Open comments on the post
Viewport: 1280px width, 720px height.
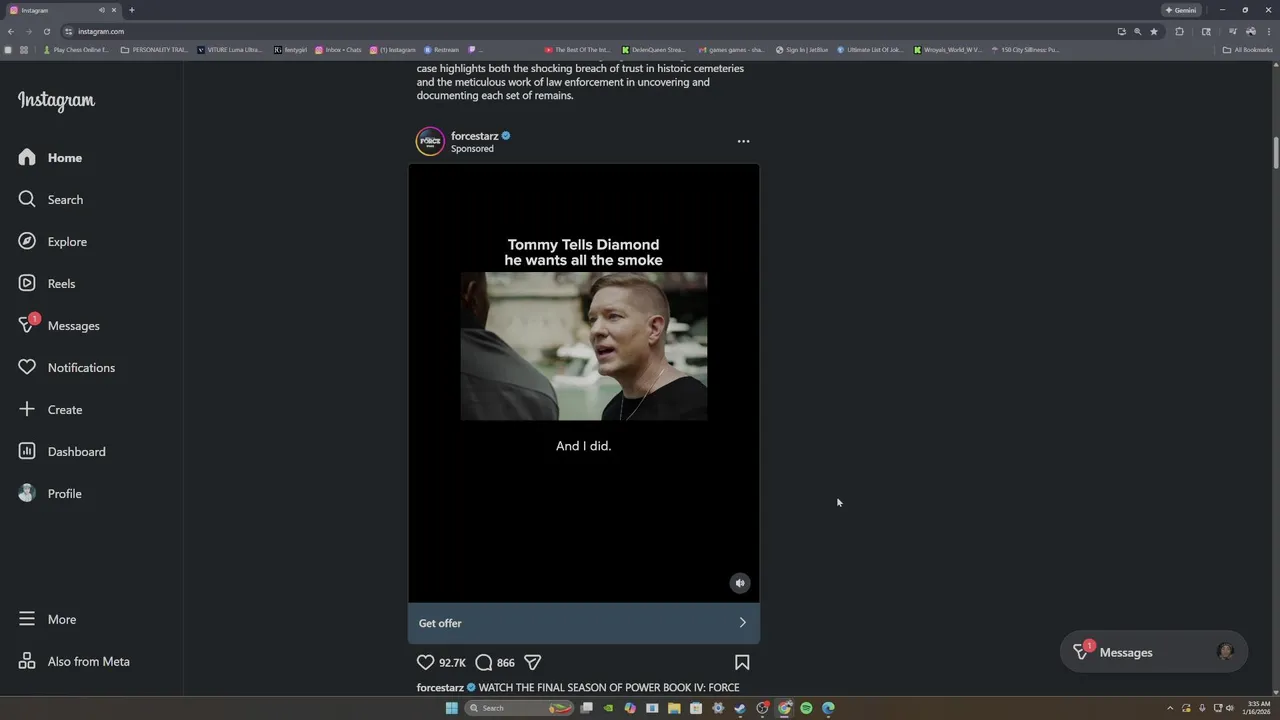[x=484, y=662]
